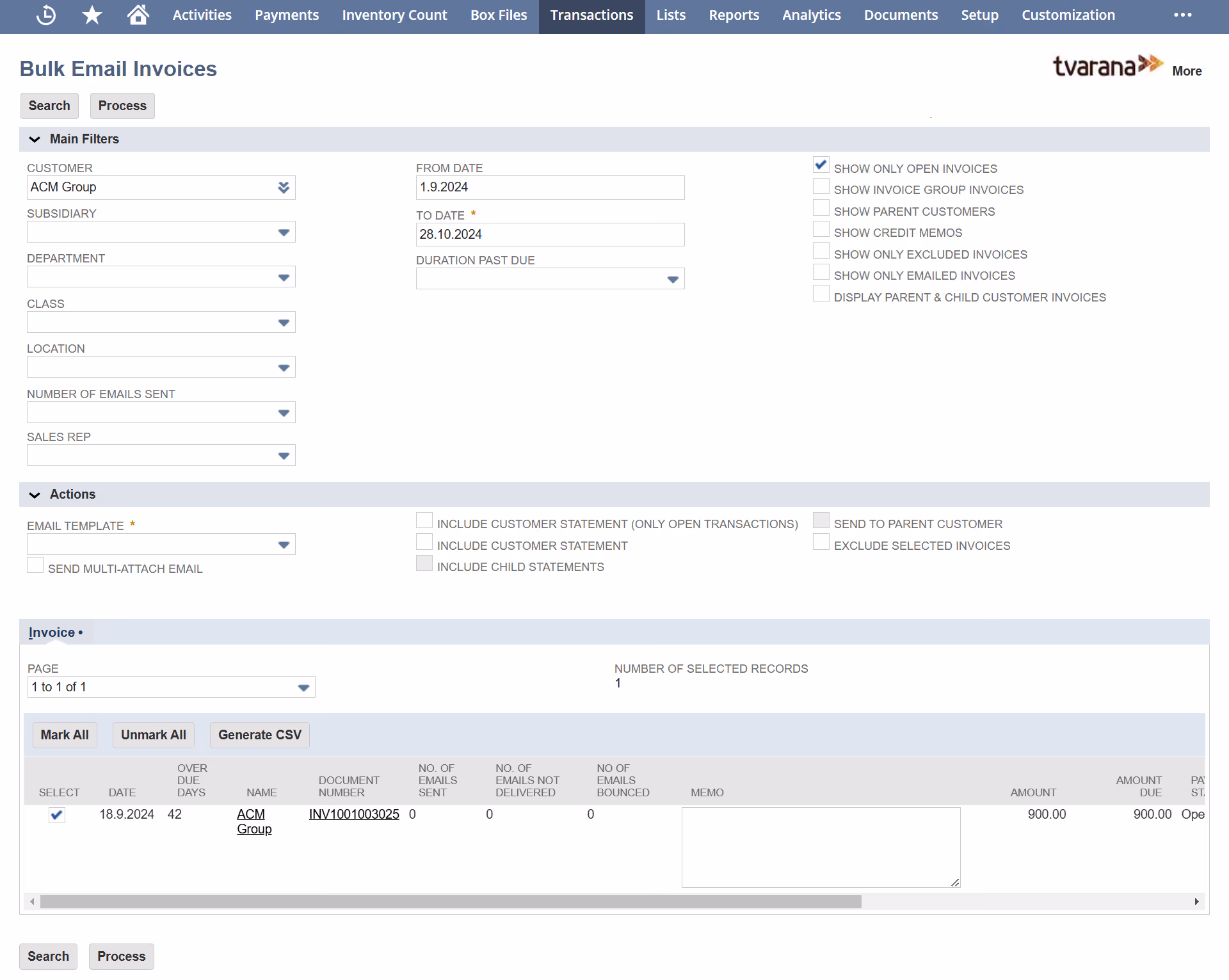1229x980 pixels.
Task: Open the Customization menu
Action: 1068,15
